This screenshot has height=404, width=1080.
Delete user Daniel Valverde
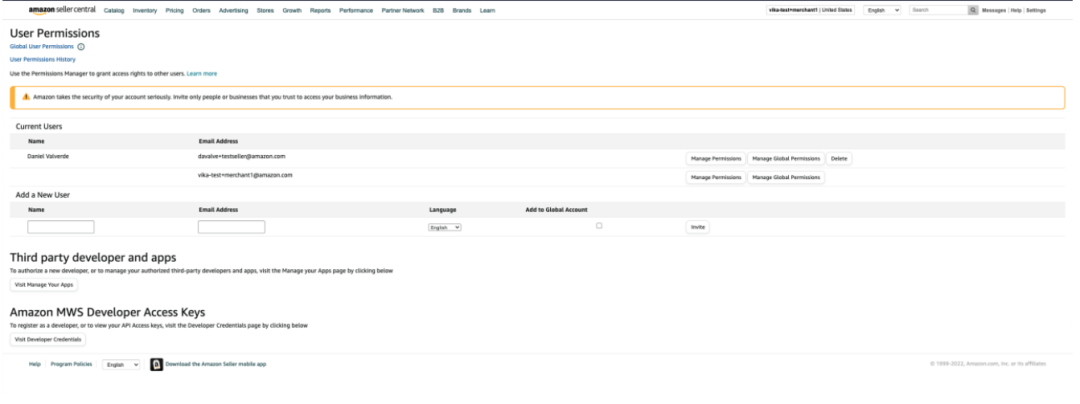click(x=839, y=158)
